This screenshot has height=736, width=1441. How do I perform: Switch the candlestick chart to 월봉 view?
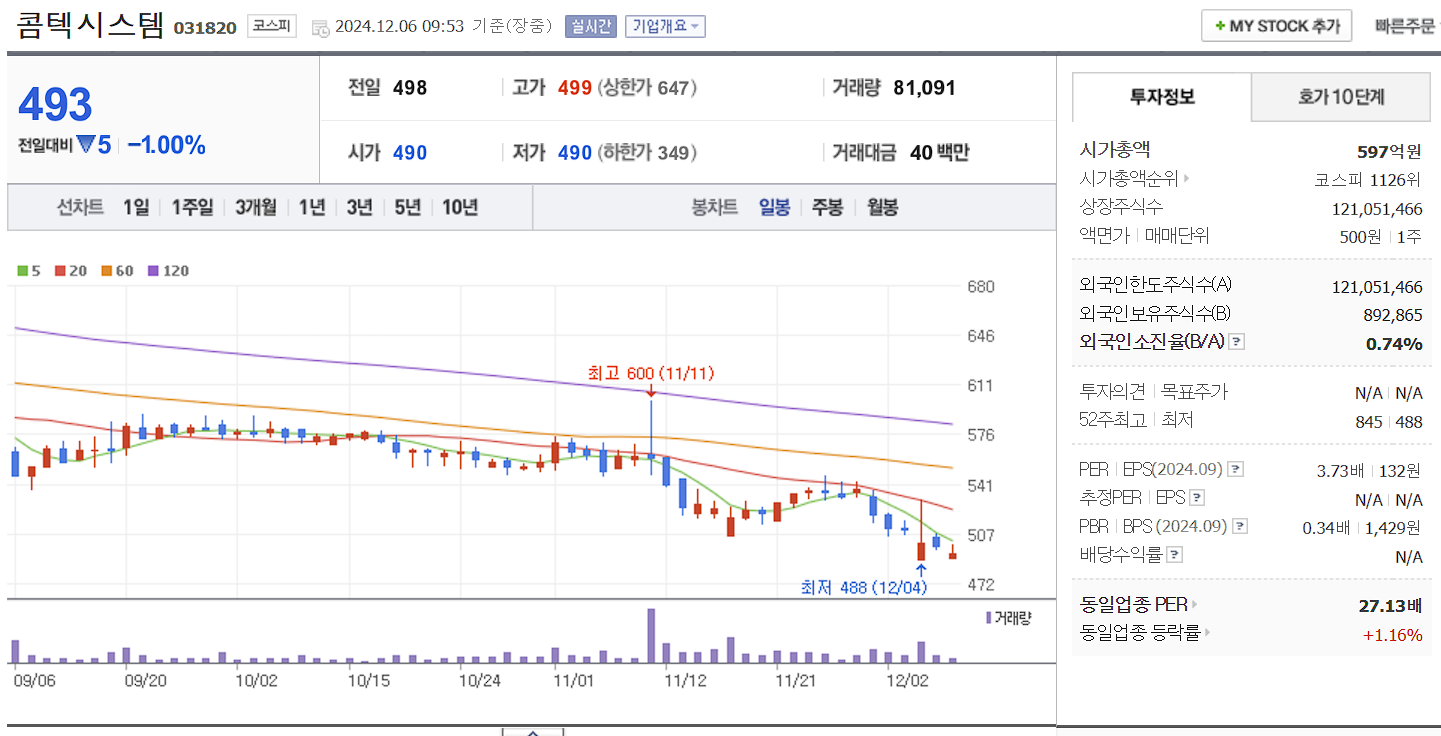[882, 206]
